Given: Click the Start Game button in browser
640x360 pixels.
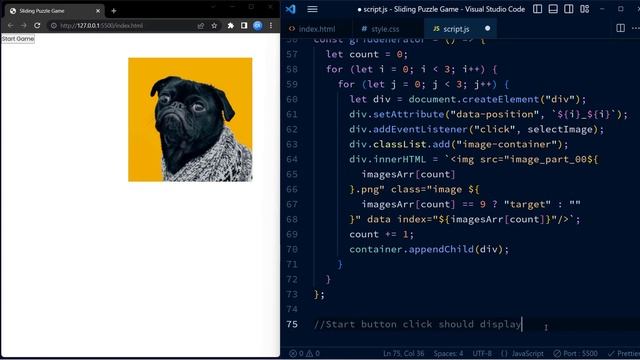Looking at the screenshot, I should pyautogui.click(x=18, y=39).
